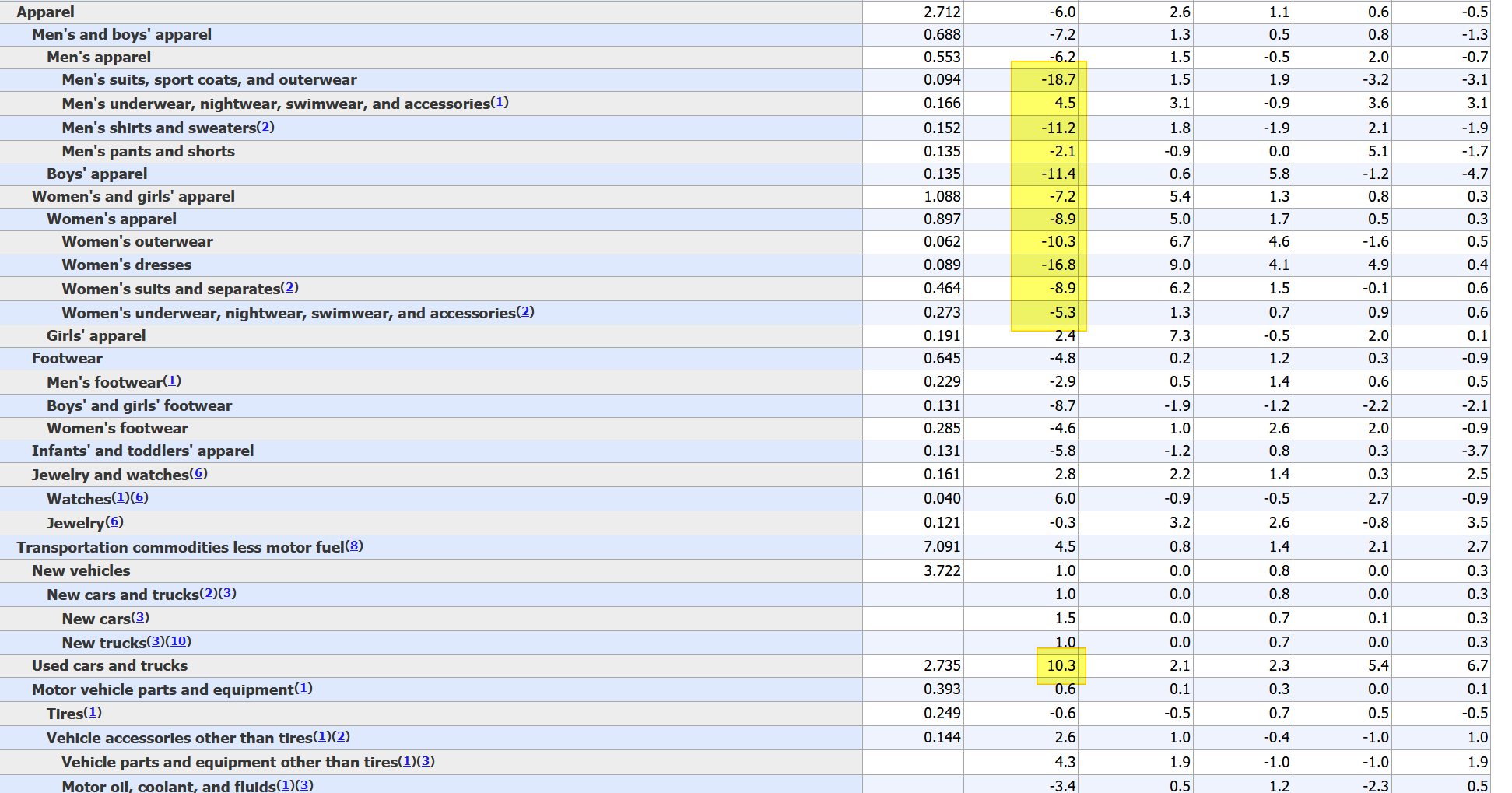Follow footnote 2 after Women's underwear row label

pyautogui.click(x=525, y=312)
